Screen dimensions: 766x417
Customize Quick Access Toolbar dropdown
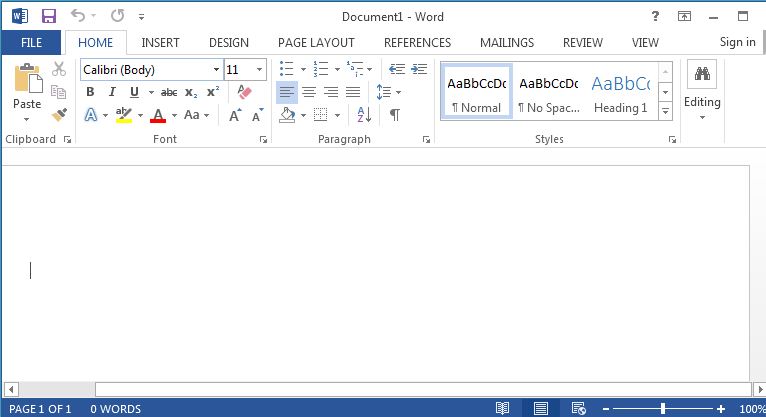[x=141, y=17]
